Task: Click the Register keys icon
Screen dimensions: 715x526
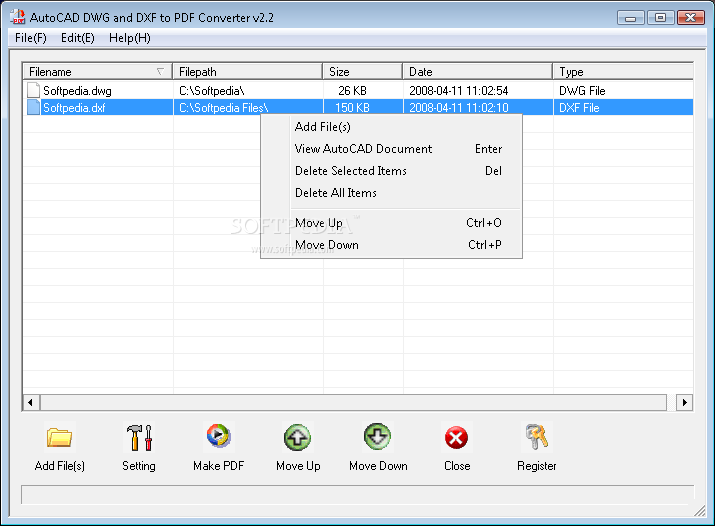Action: (x=536, y=436)
